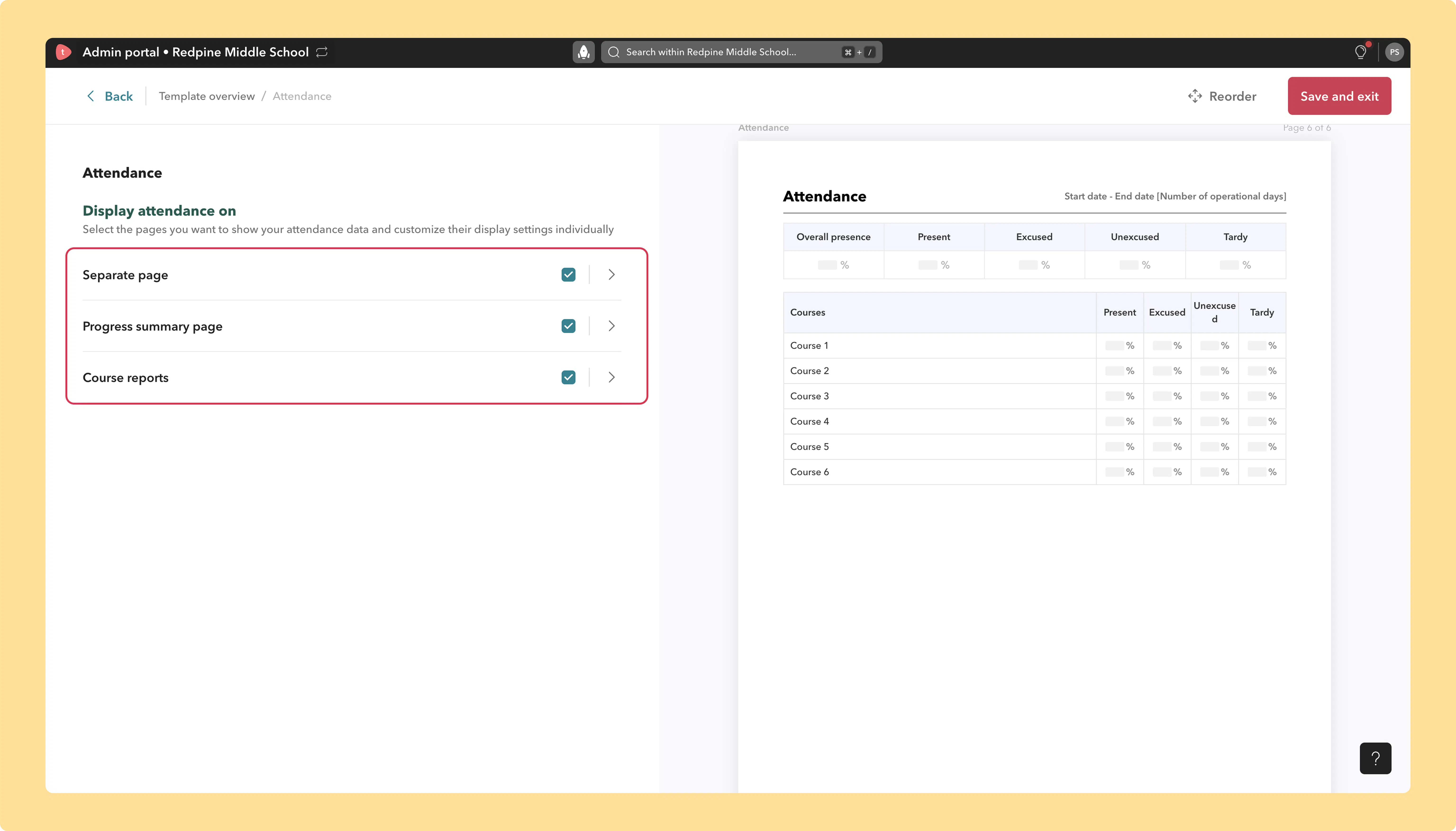Click the Course 4 Unexcused percentage cell
The image size is (1456, 831).
(1215, 421)
